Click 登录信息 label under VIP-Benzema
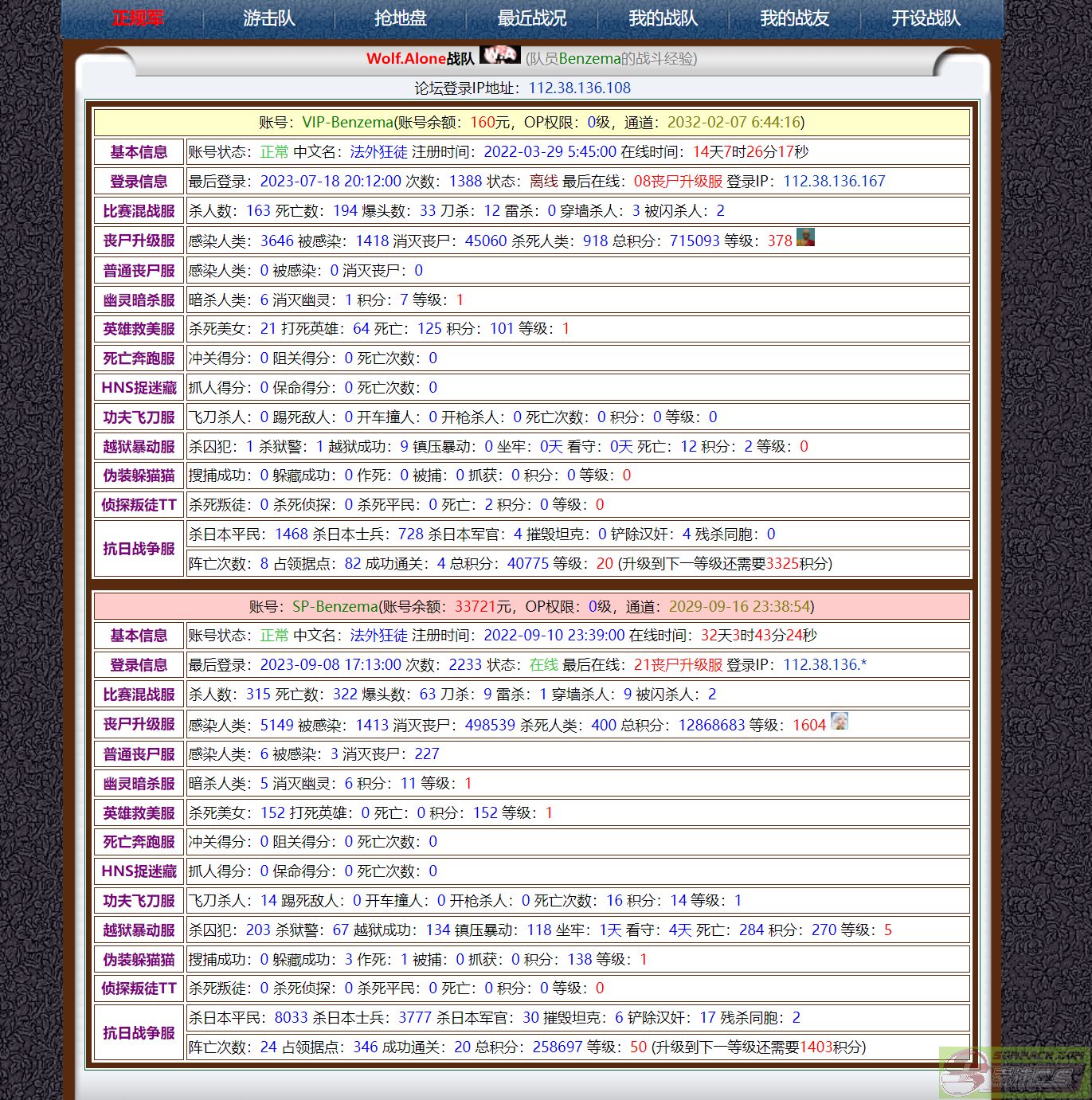 (x=139, y=182)
